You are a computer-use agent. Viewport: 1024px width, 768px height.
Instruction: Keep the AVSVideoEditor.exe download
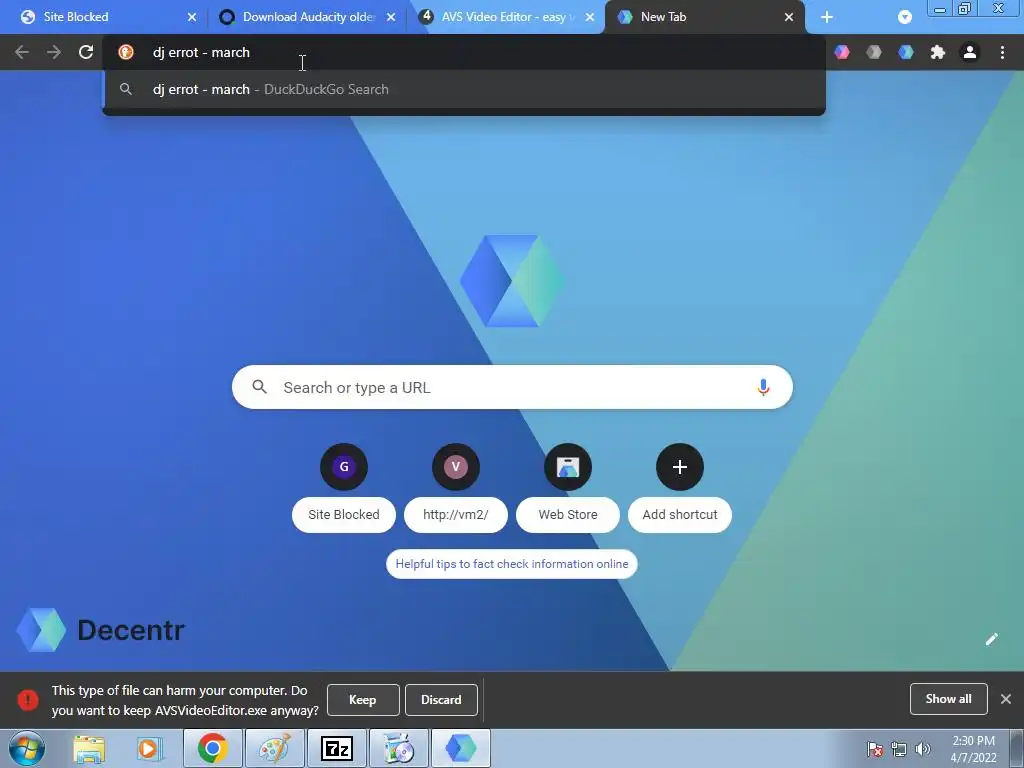point(362,700)
